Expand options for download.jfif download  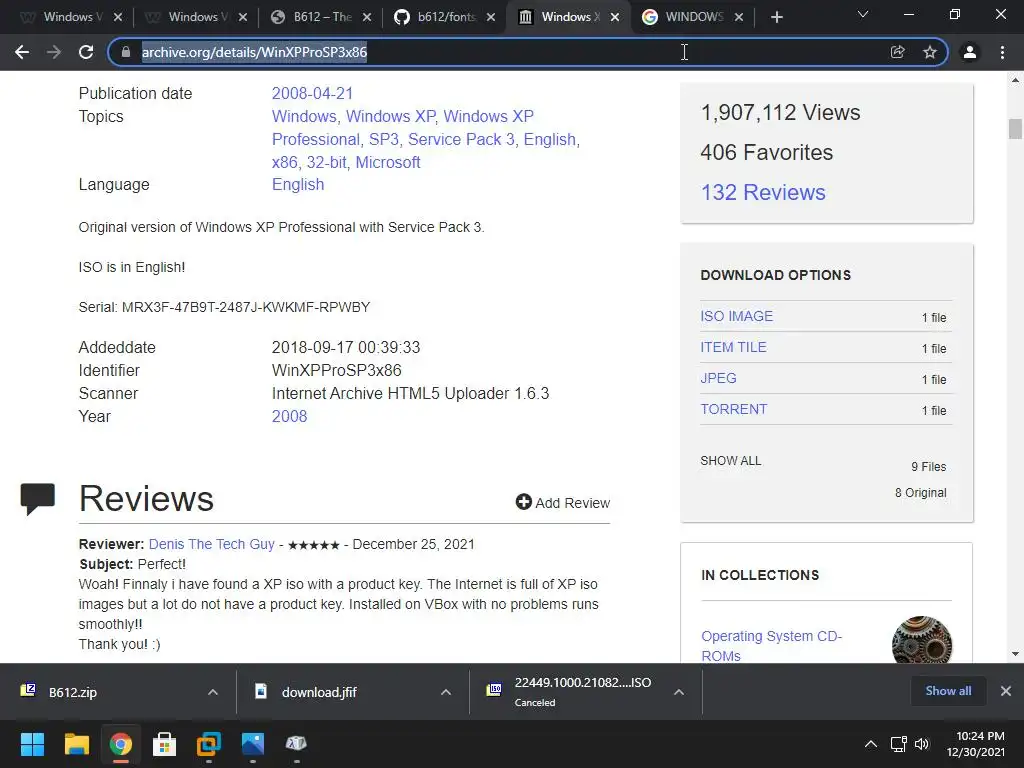click(x=446, y=692)
